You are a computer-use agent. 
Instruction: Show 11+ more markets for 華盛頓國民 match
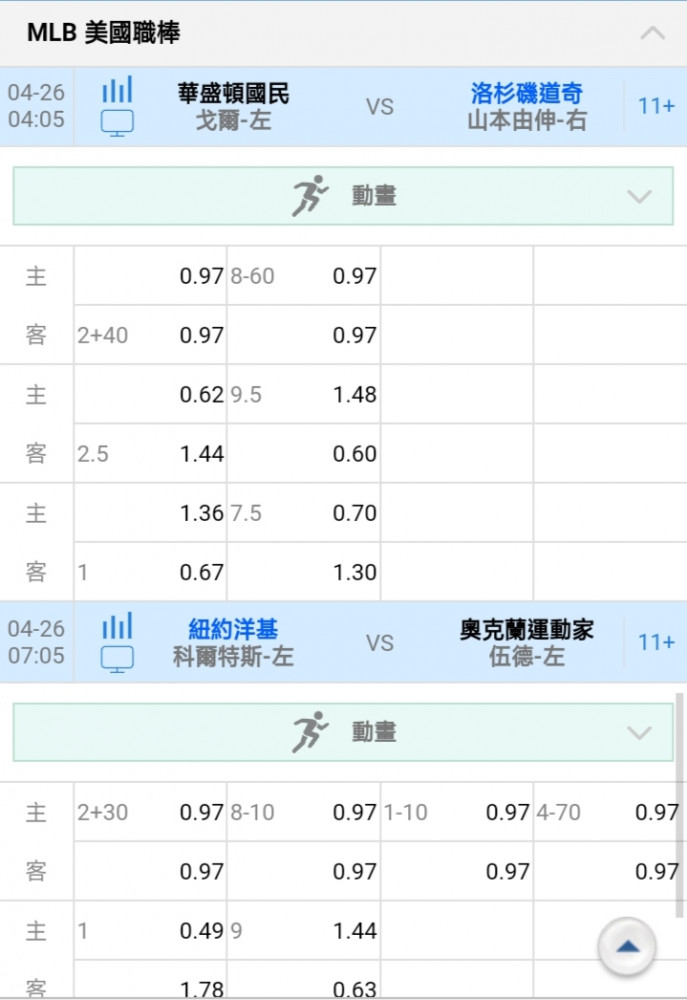click(x=656, y=106)
